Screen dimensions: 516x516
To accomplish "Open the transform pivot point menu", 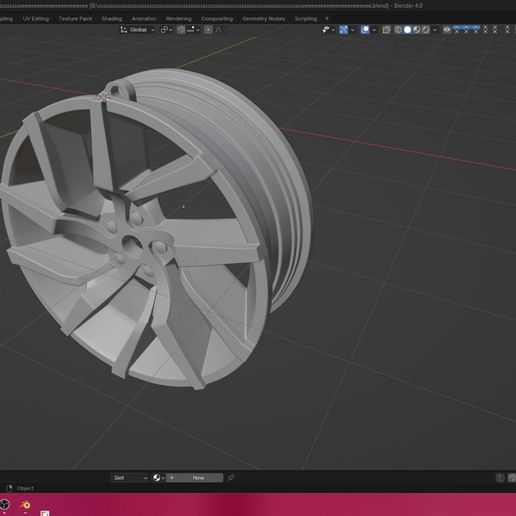I will [166, 30].
